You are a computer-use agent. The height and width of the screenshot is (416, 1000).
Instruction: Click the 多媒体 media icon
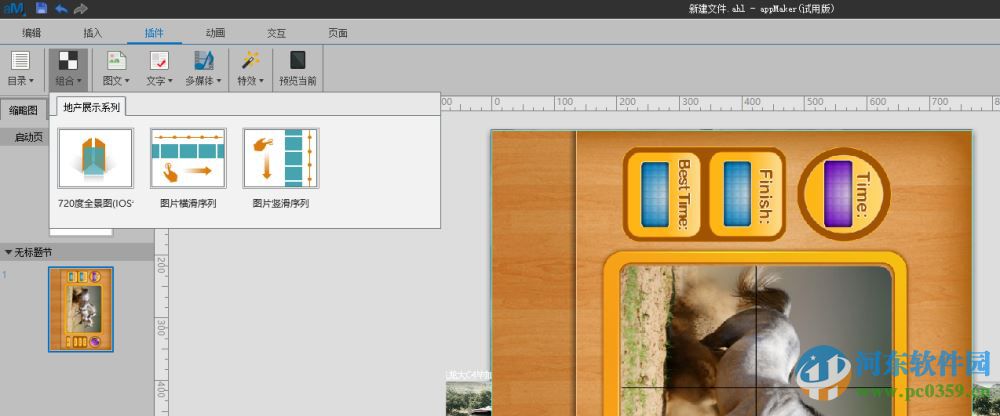204,61
